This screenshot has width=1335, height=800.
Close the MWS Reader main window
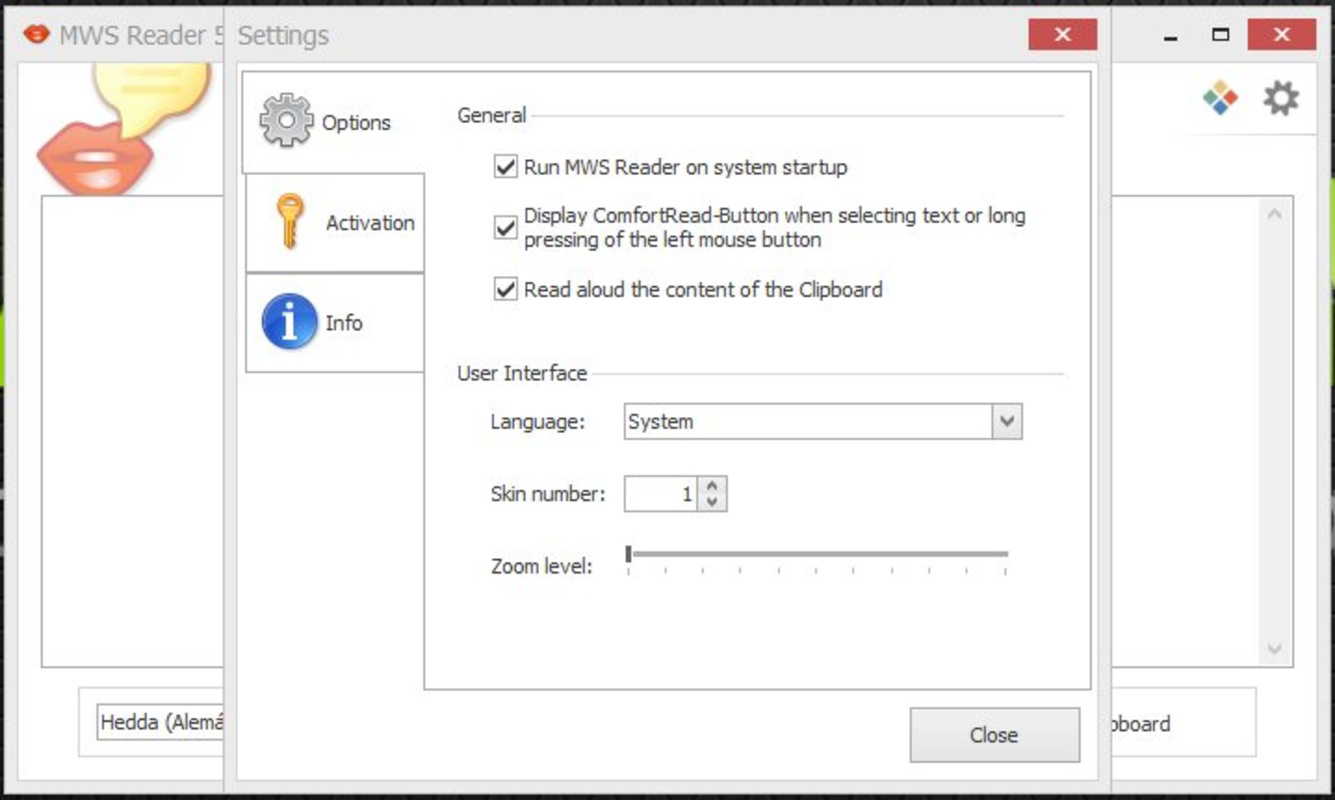point(1282,35)
